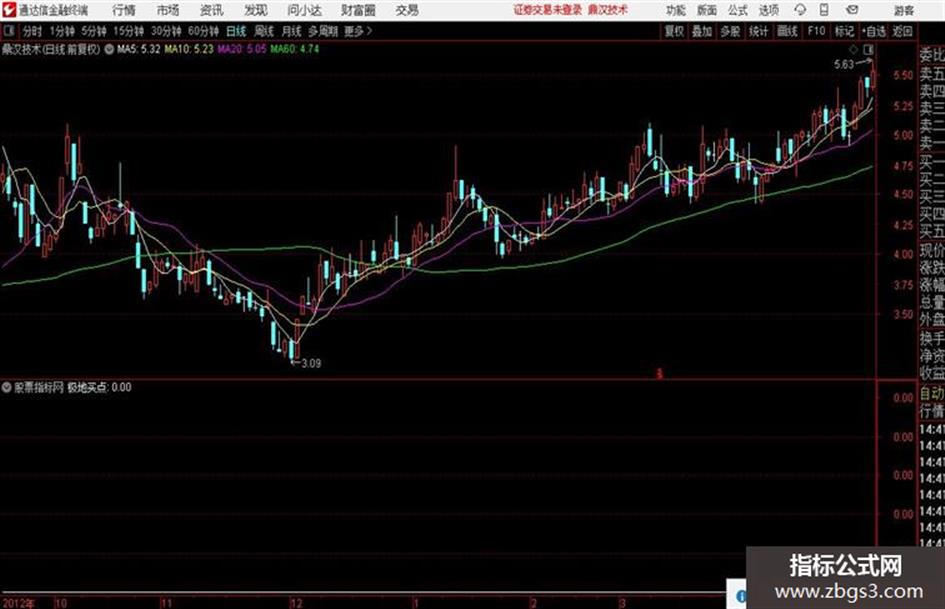Open the 财富圈 menu
Screen dimensions: 945x609
click(x=358, y=10)
